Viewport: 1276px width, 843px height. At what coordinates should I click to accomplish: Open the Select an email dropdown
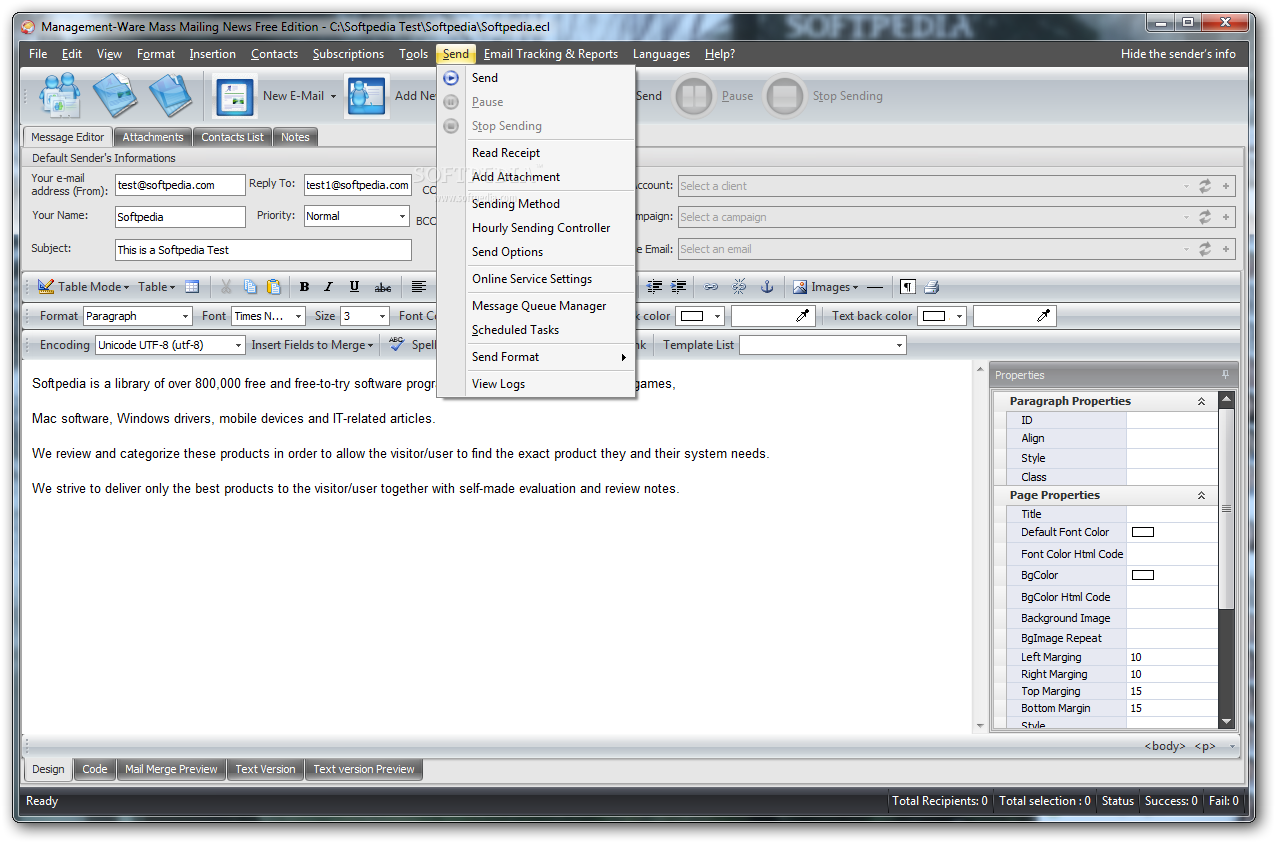point(1186,249)
